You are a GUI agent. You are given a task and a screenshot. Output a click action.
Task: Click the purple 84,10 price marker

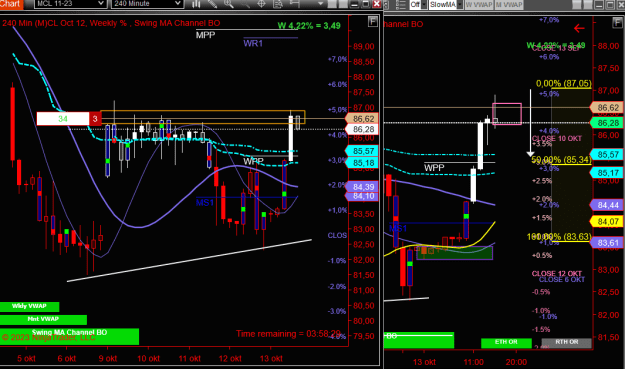(363, 196)
